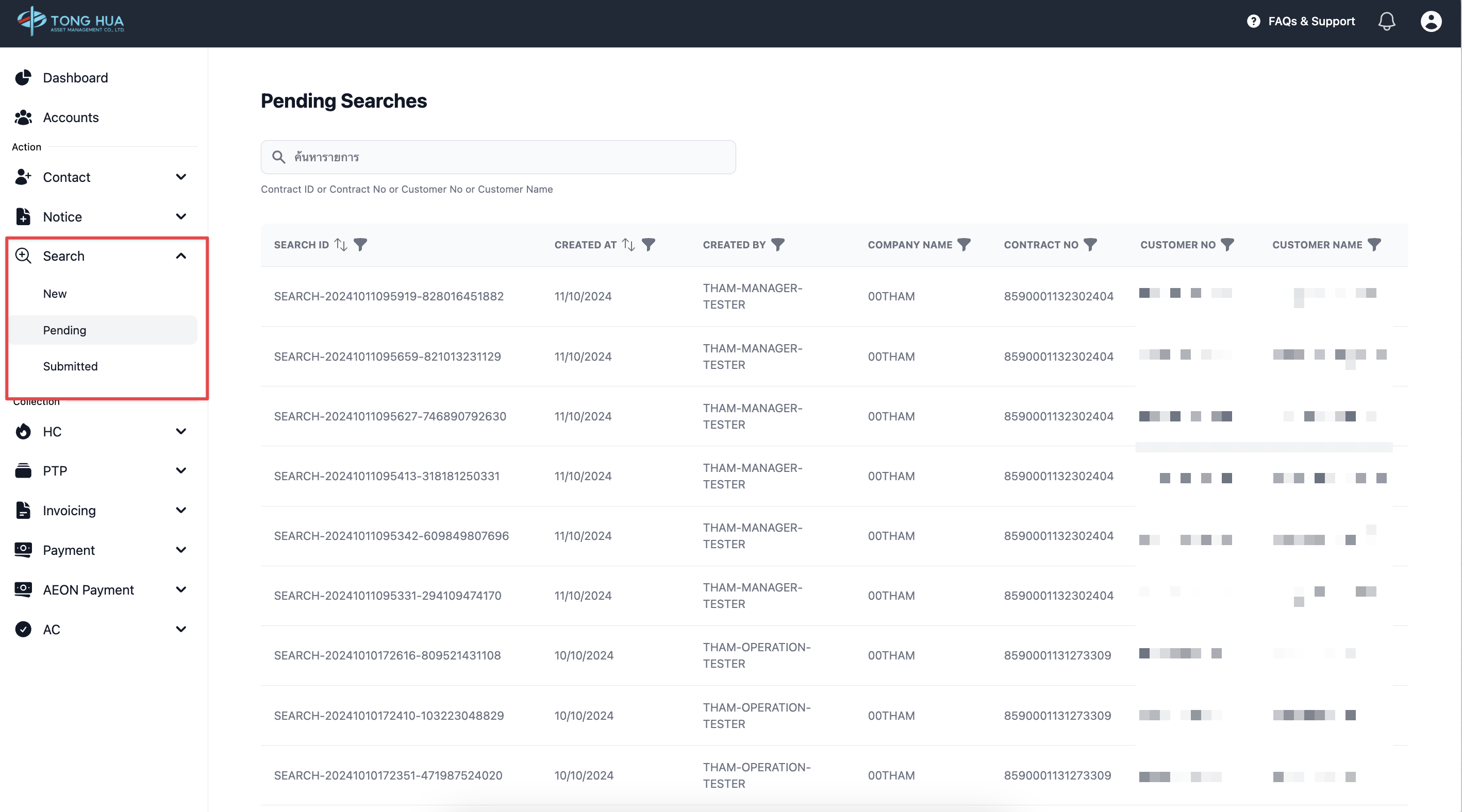Screen dimensions: 1462x812
Task: Go to Dashboard in sidebar
Action: tap(75, 78)
